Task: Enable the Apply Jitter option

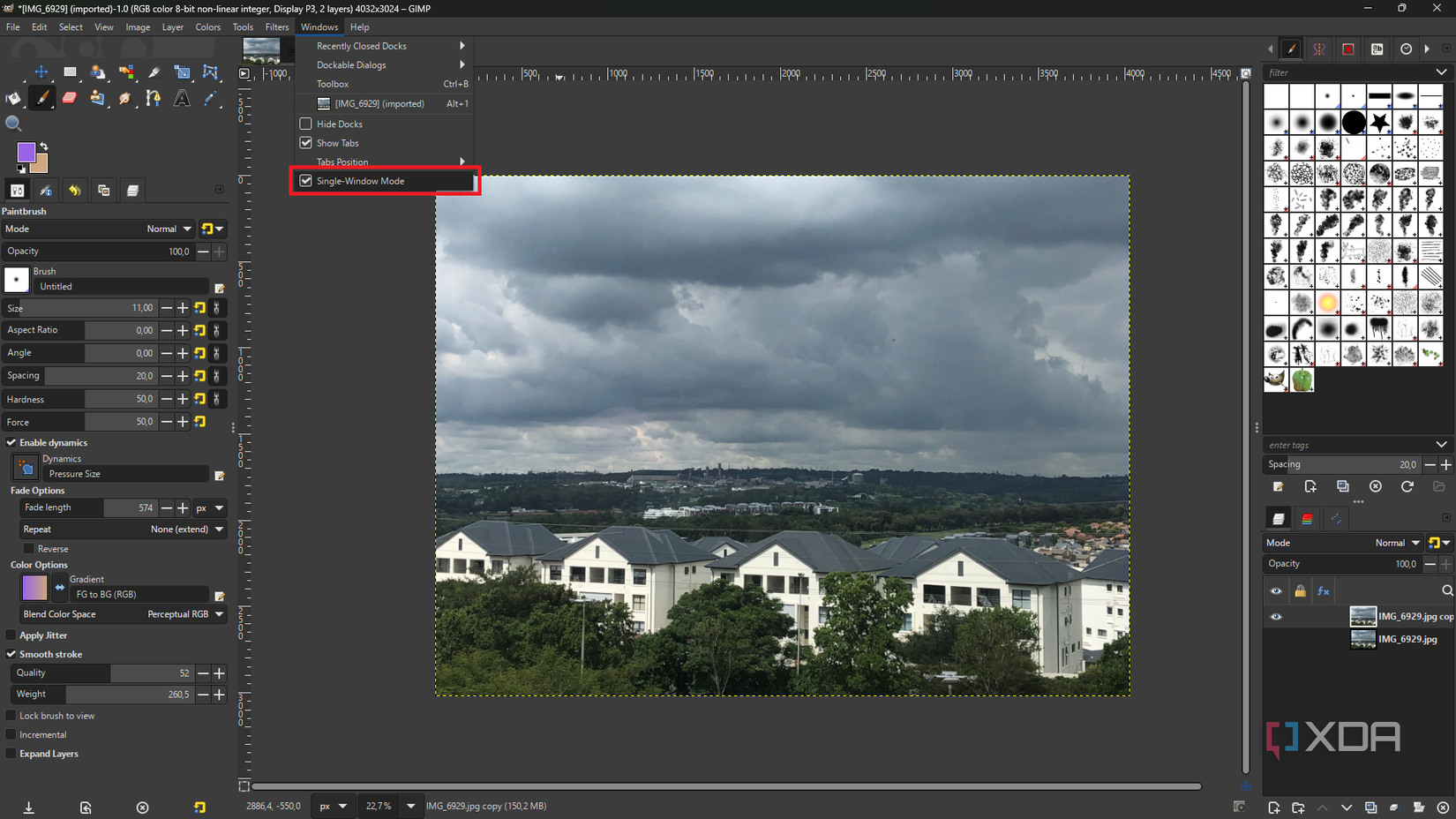Action: (x=11, y=635)
